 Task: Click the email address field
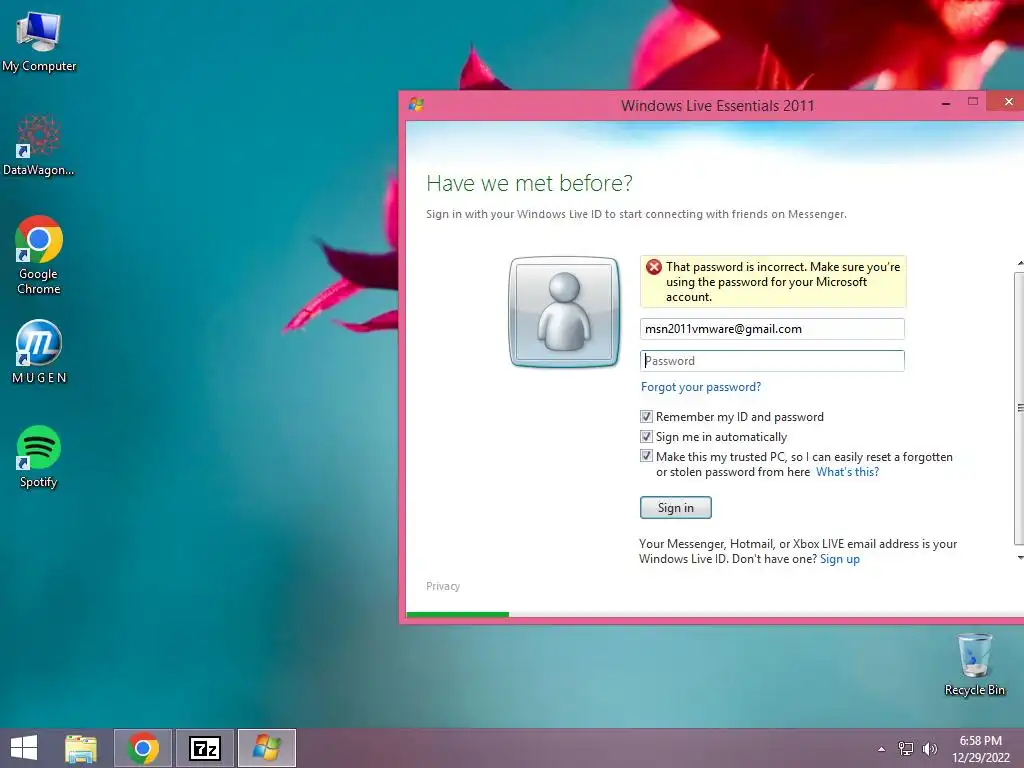(772, 329)
